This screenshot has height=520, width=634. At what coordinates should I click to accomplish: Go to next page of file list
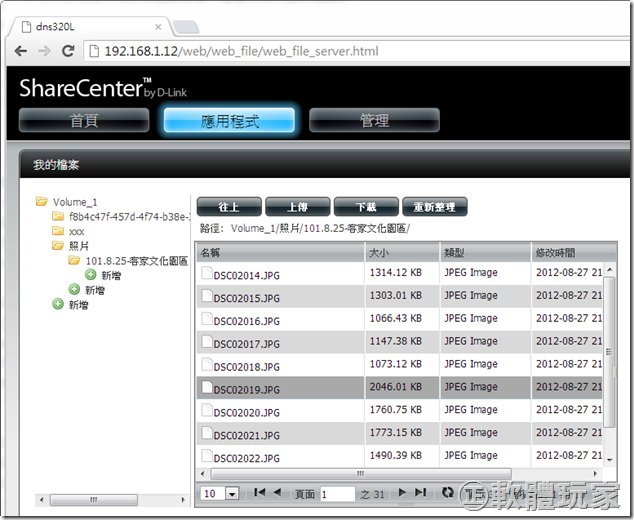(402, 492)
